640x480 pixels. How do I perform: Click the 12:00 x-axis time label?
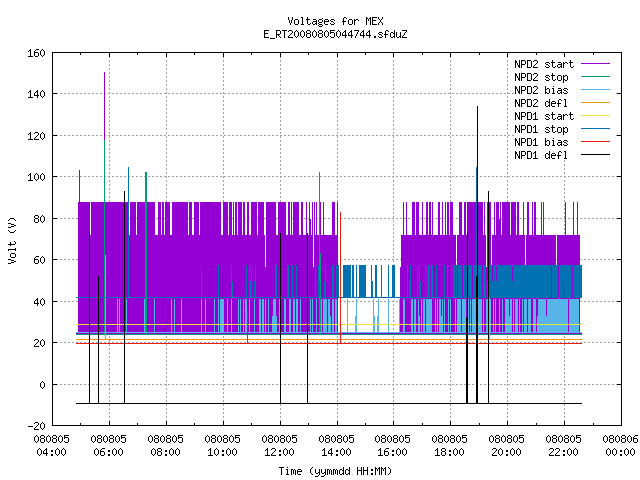pos(280,452)
